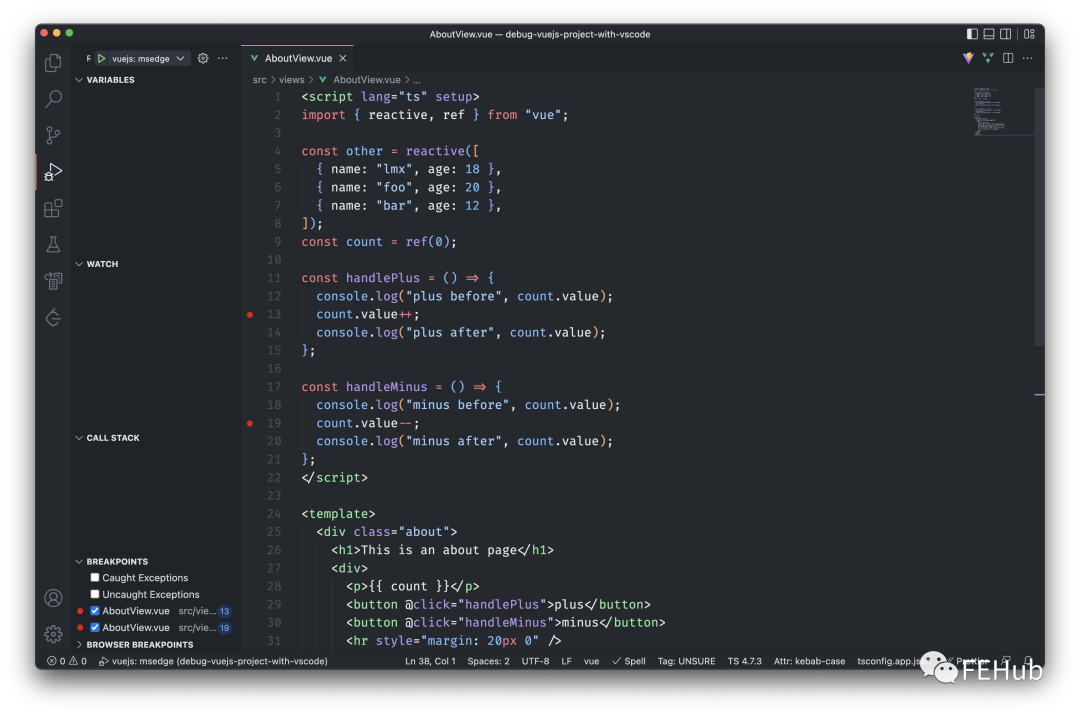Select the Search icon in activity bar

pos(52,98)
